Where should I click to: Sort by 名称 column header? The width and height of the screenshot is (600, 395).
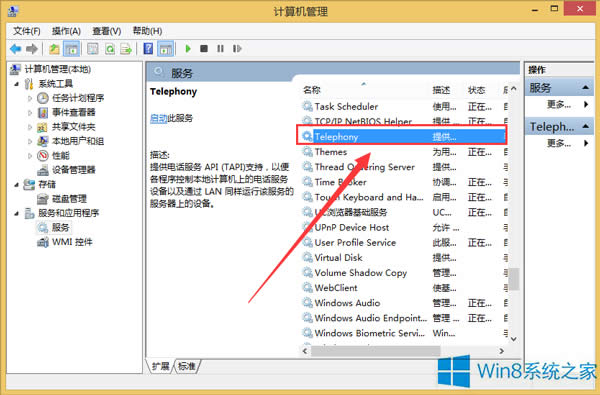(311, 90)
